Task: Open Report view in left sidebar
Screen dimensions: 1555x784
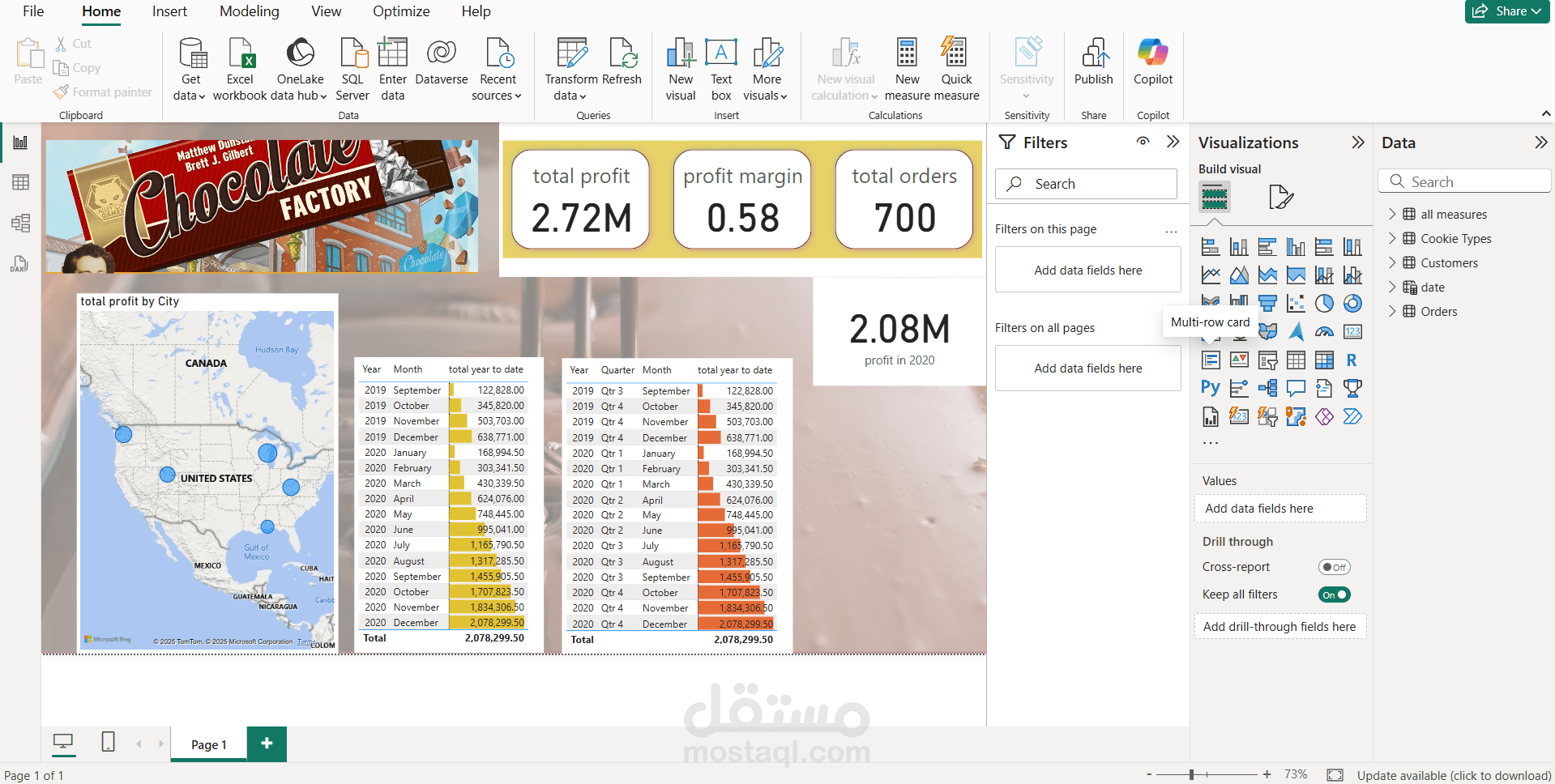Action: [x=20, y=143]
